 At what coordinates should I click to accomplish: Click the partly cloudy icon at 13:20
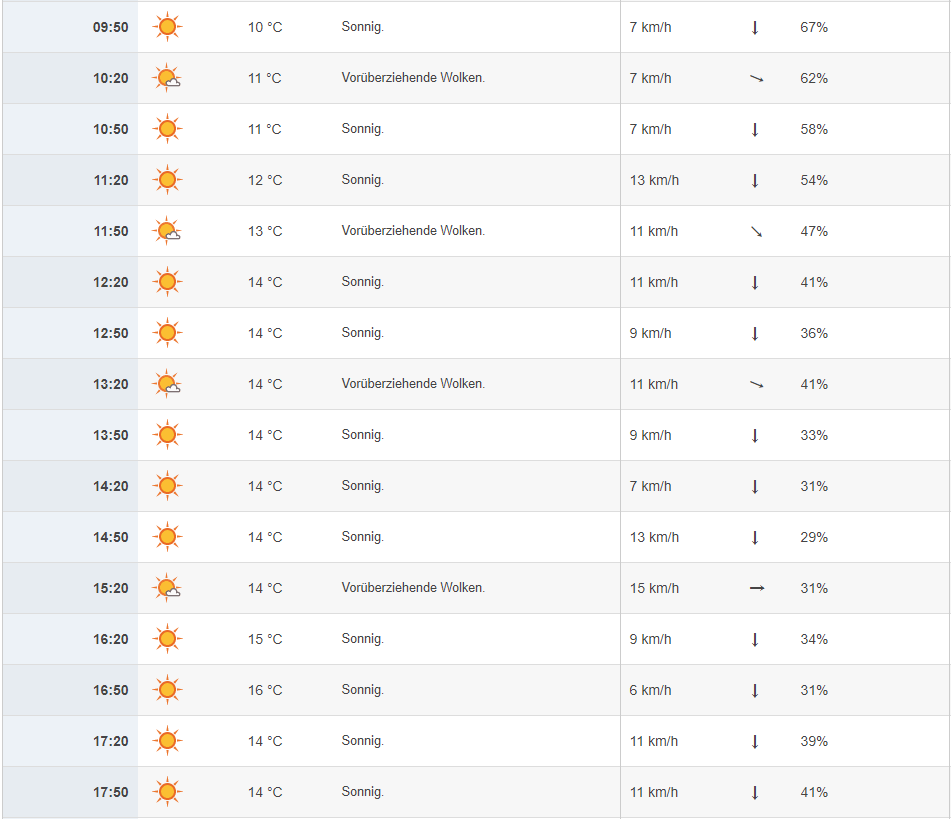(167, 383)
